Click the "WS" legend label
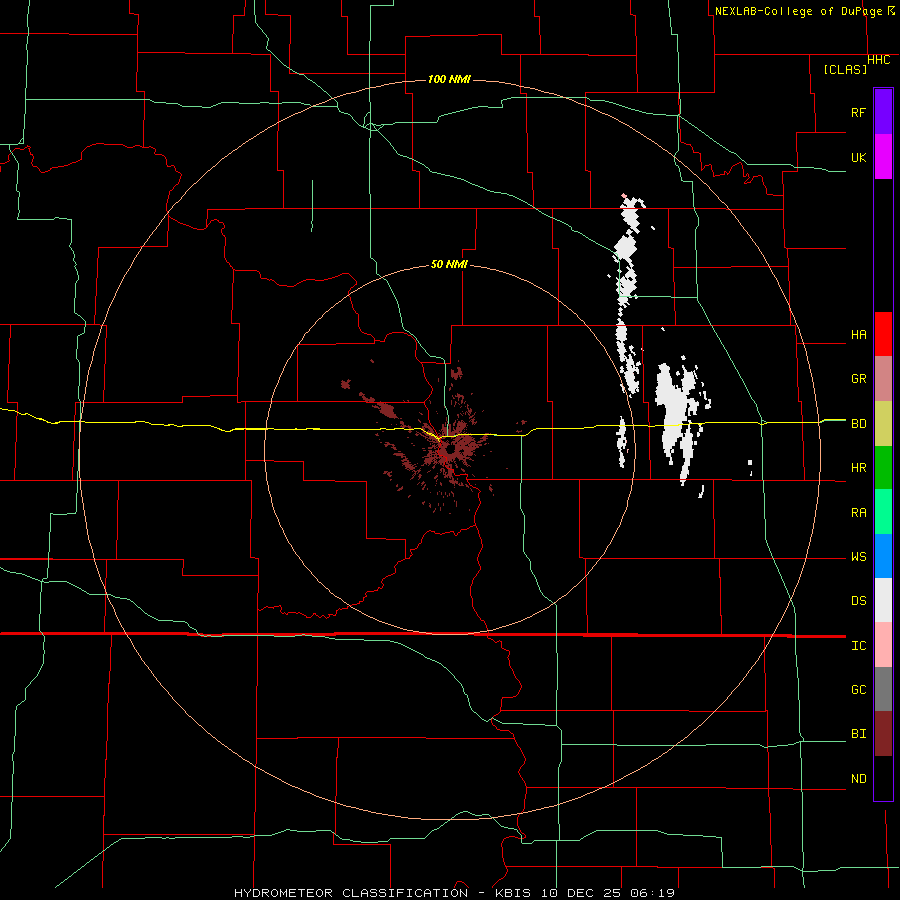Screen dimensions: 900x900 [x=858, y=557]
